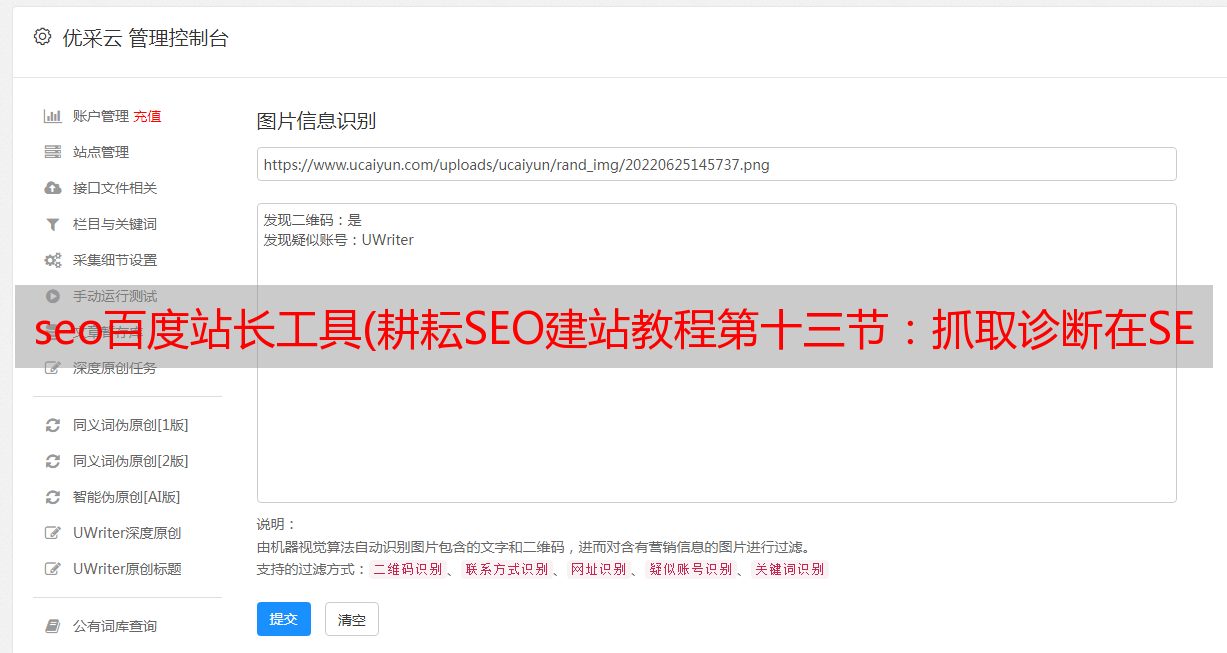Open 栏目与关键词 menu item

tap(115, 224)
